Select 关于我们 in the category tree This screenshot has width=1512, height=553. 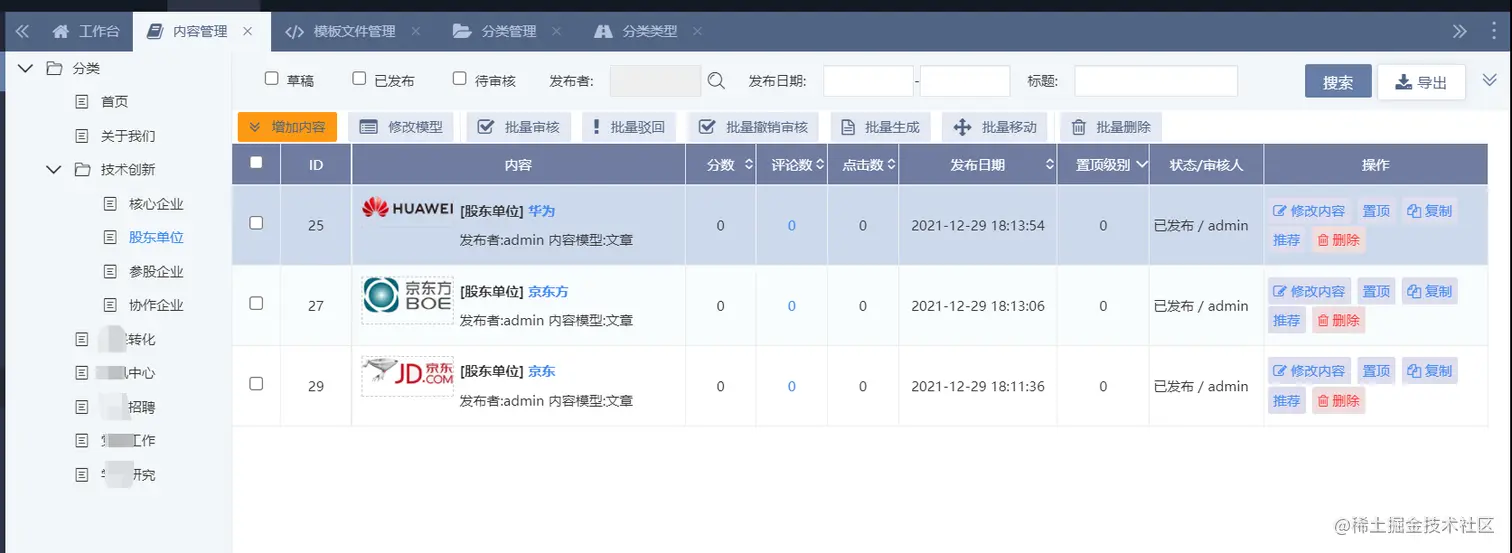[128, 136]
